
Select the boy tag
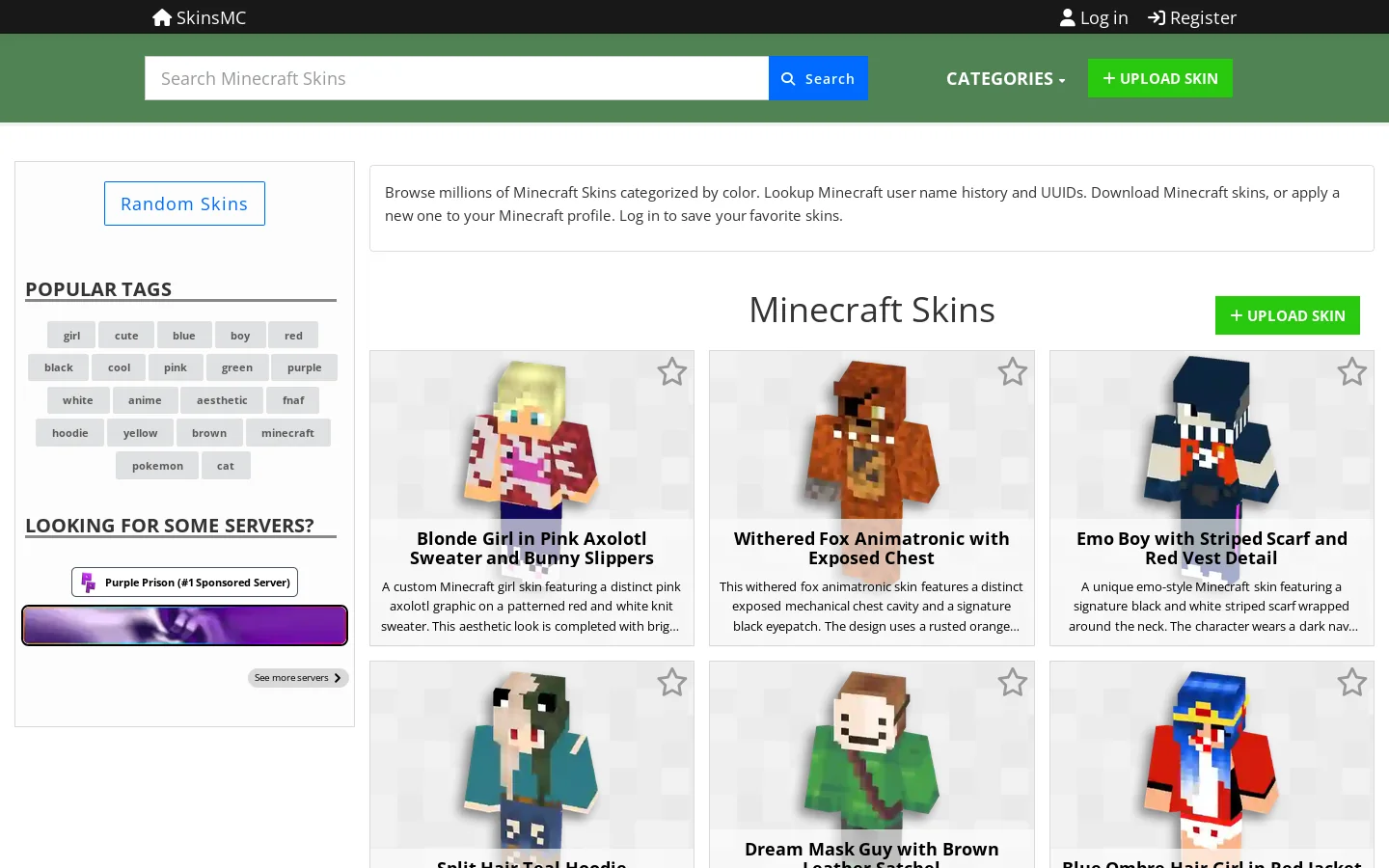point(240,335)
